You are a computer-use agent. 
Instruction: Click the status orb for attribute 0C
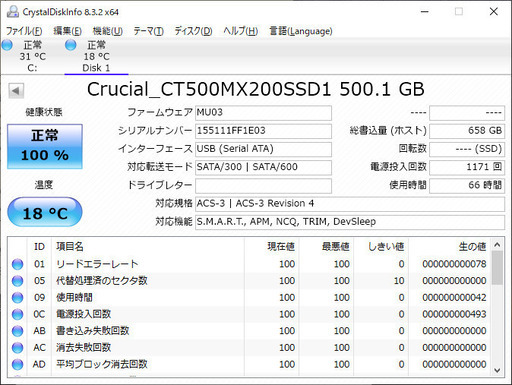click(x=17, y=314)
